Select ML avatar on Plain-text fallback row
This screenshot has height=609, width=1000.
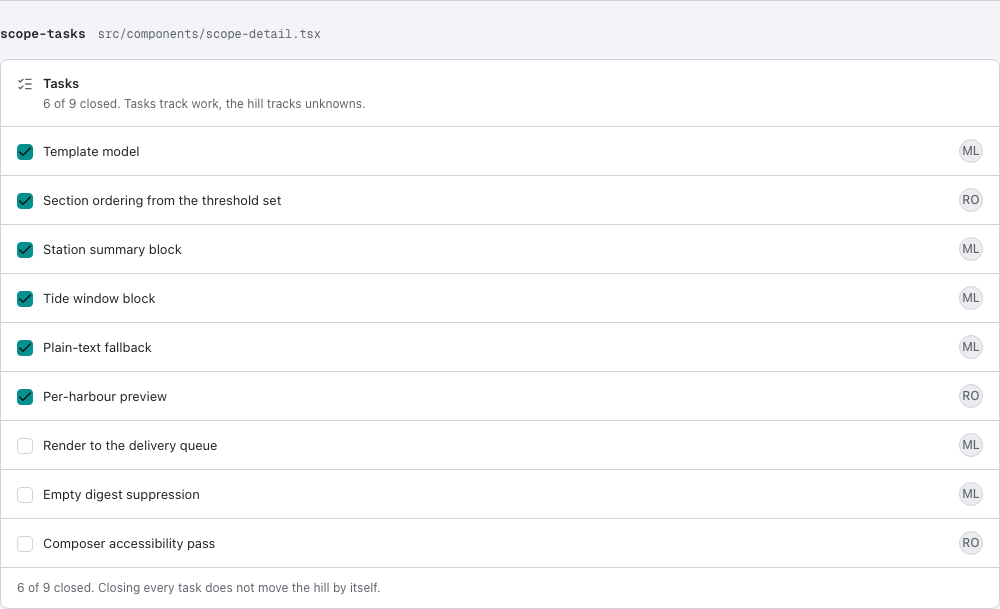971,348
